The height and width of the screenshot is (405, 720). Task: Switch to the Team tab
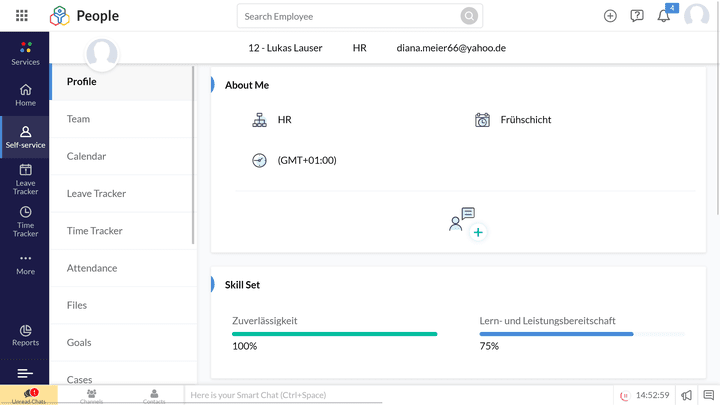tap(78, 119)
